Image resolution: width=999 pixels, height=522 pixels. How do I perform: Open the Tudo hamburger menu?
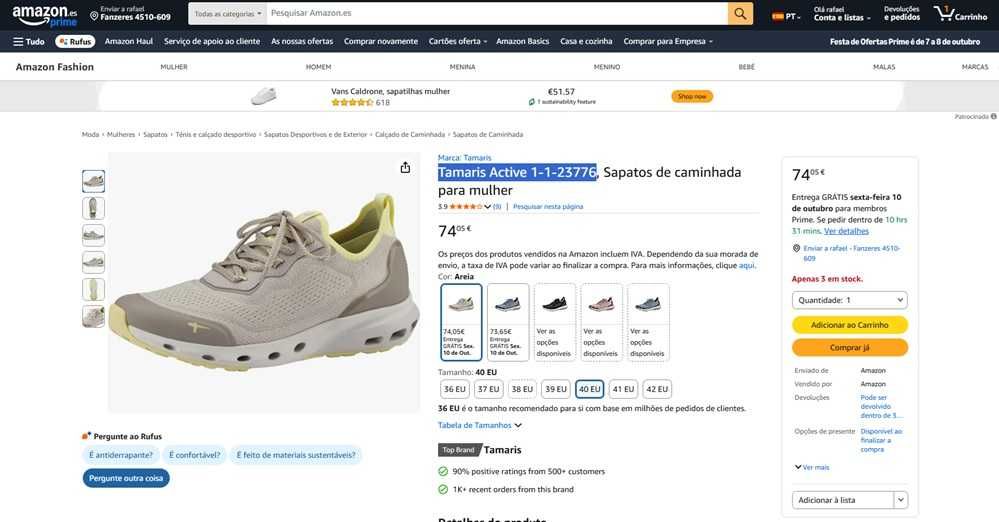pyautogui.click(x=29, y=41)
